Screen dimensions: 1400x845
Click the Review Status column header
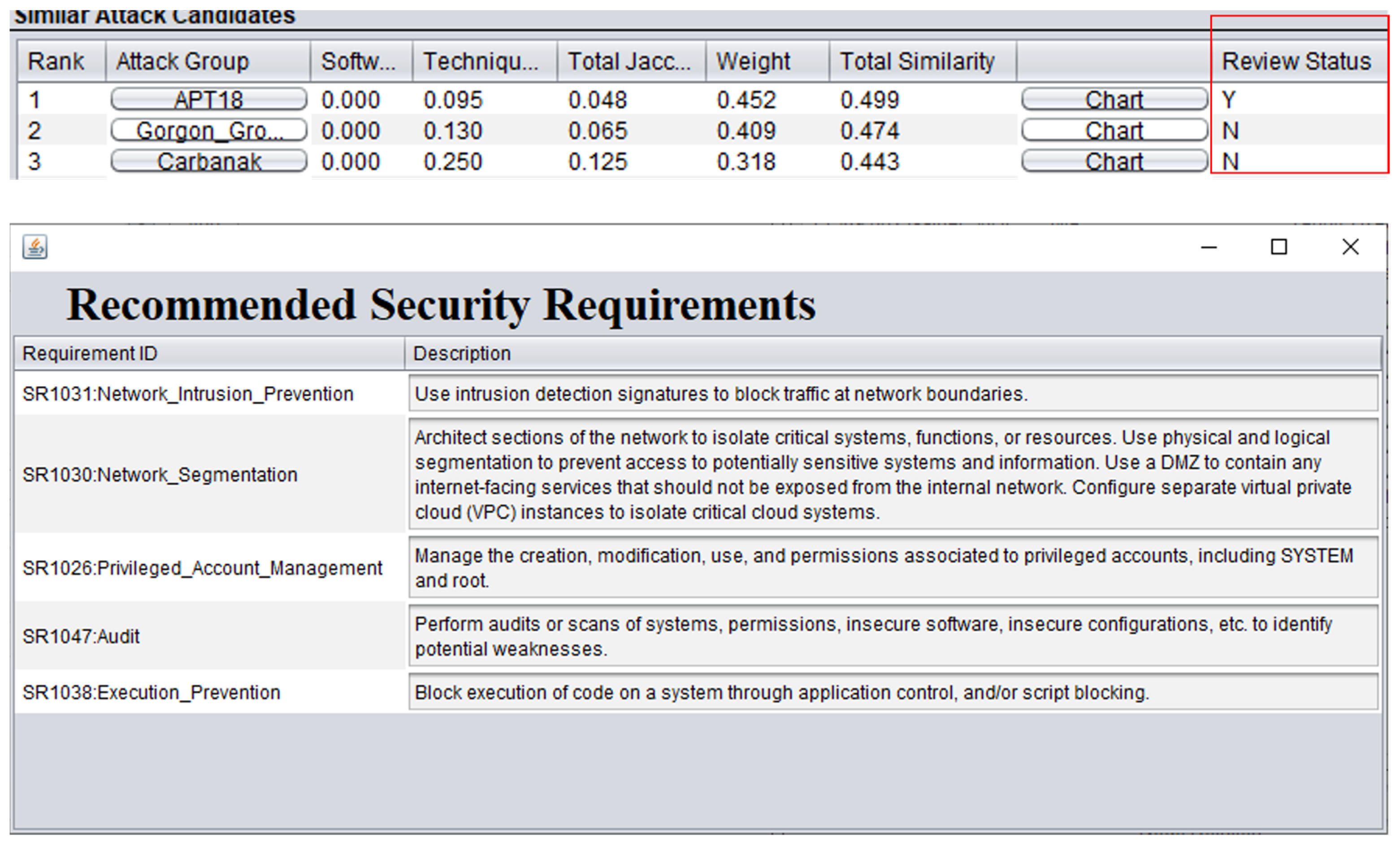click(1296, 61)
